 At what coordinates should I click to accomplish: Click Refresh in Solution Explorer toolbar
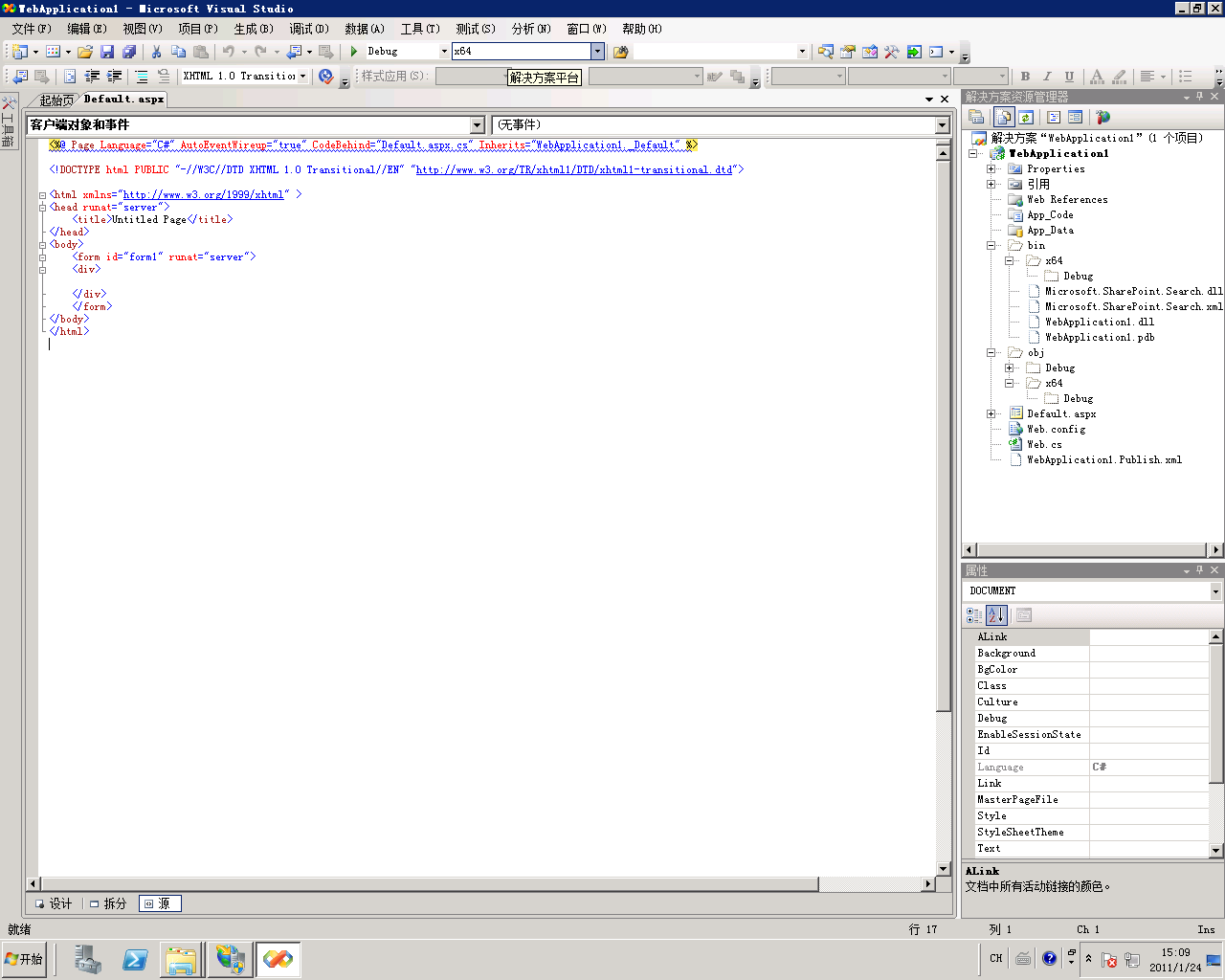[x=1026, y=117]
